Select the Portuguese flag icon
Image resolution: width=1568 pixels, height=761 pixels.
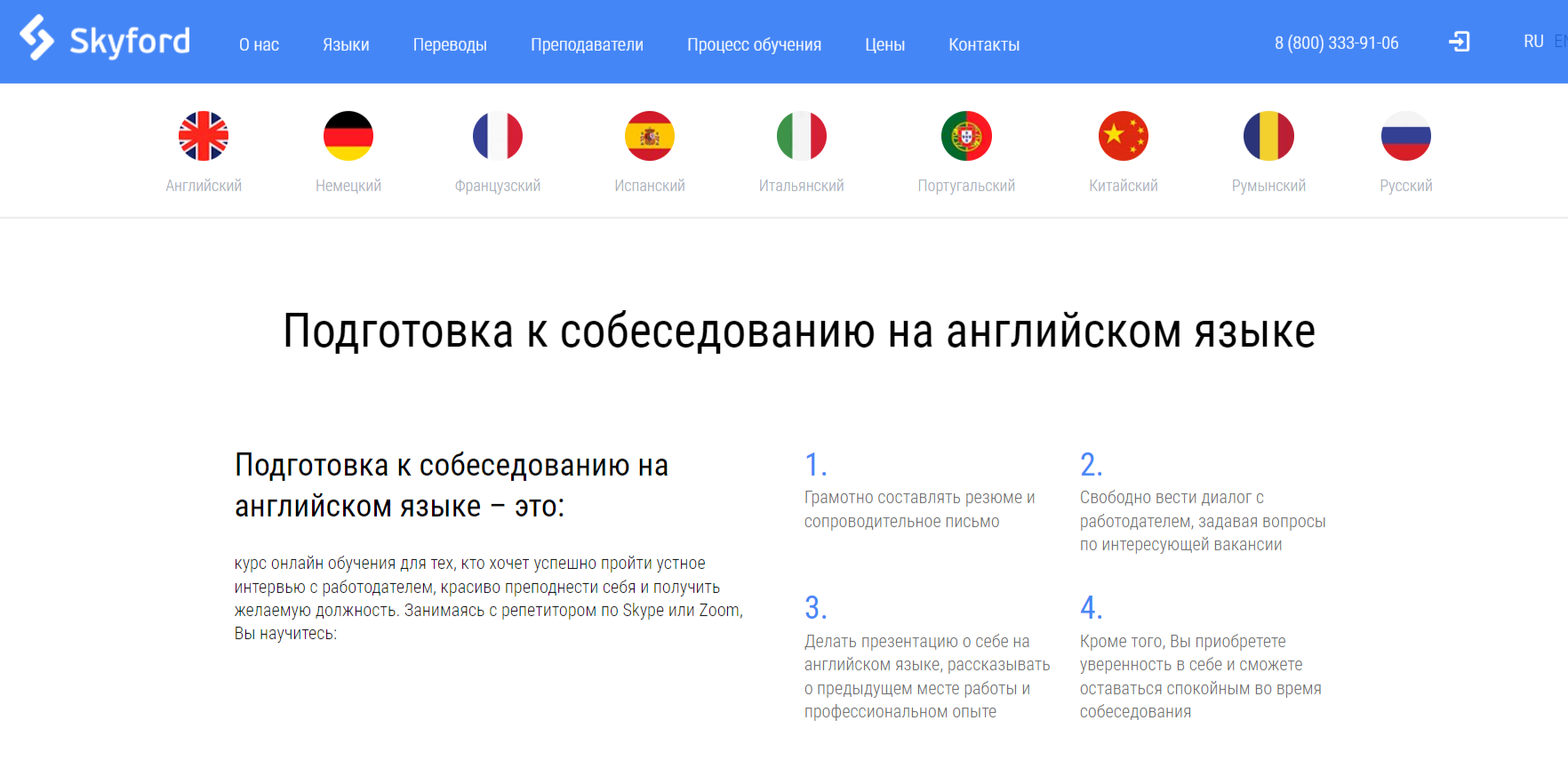point(966,136)
